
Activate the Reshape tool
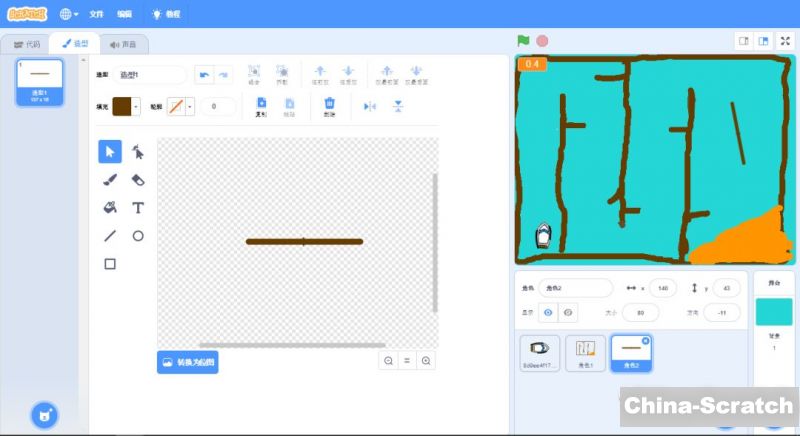[x=138, y=152]
